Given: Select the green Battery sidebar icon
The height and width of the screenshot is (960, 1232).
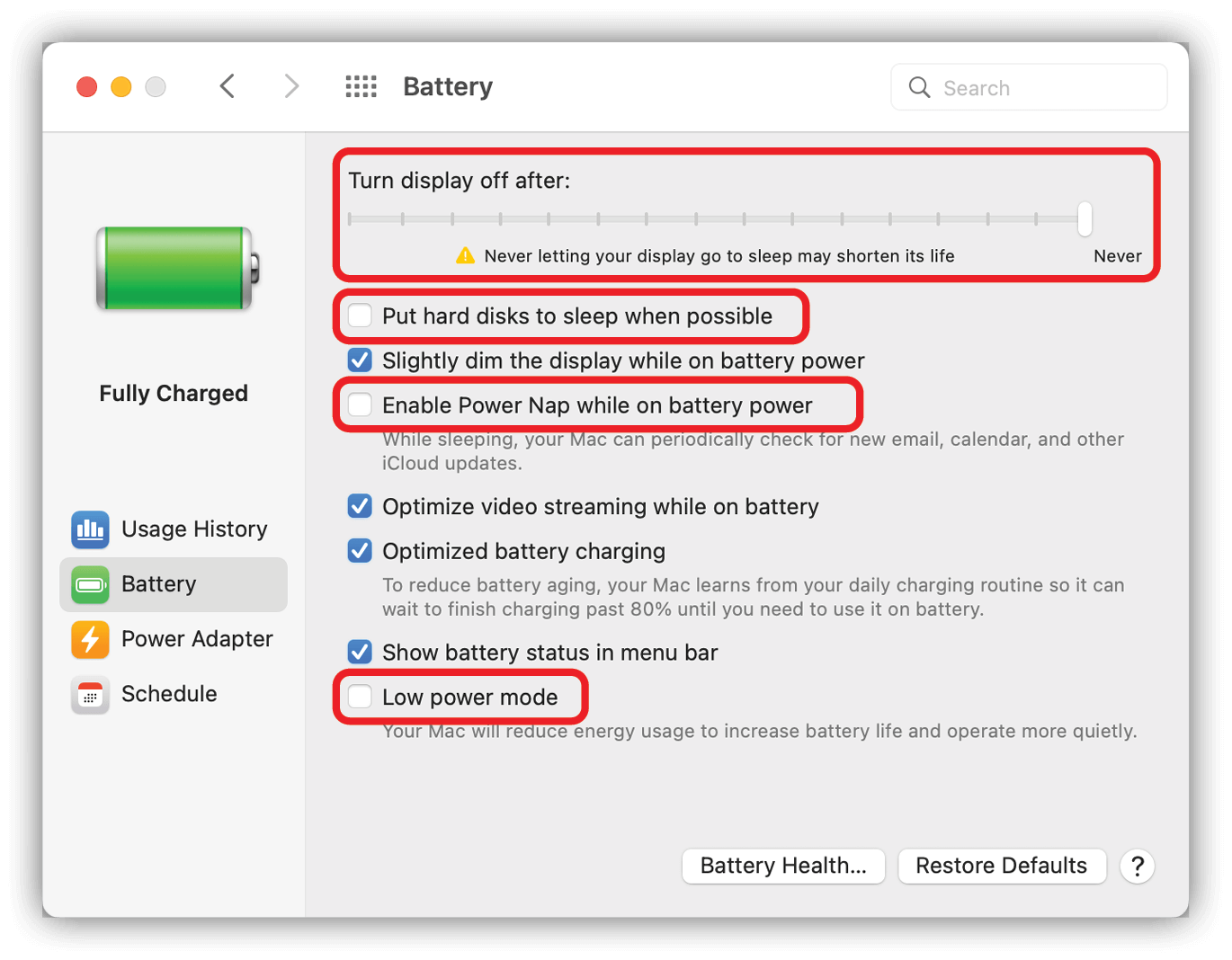Looking at the screenshot, I should point(90,584).
